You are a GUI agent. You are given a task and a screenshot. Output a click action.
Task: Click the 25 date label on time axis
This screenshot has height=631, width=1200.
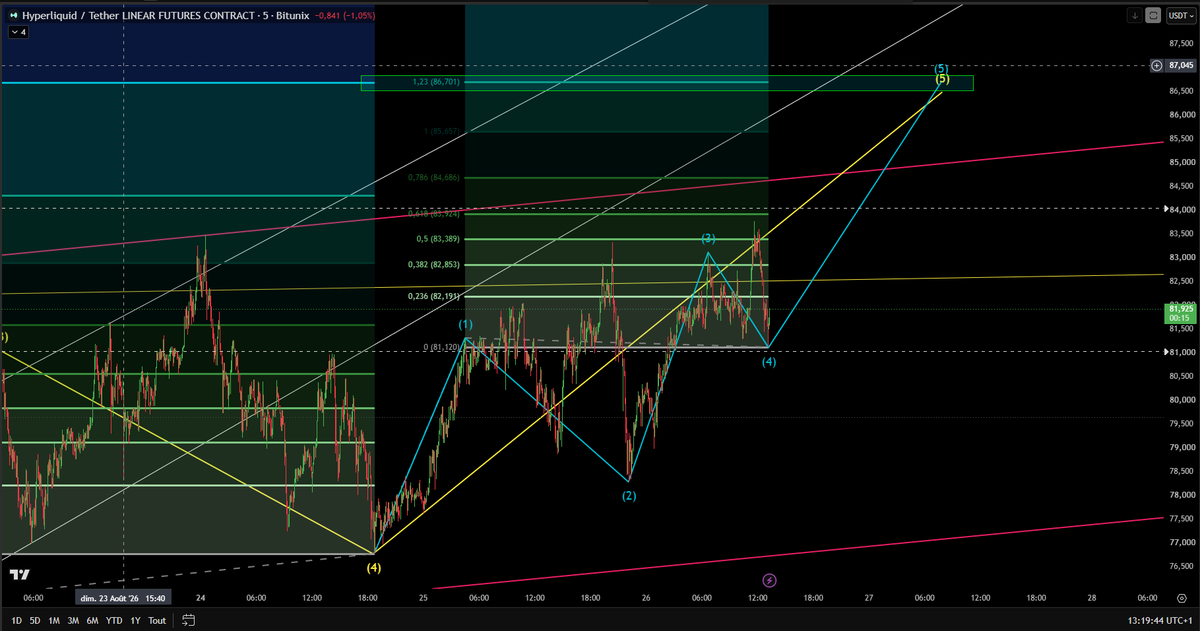click(x=424, y=597)
